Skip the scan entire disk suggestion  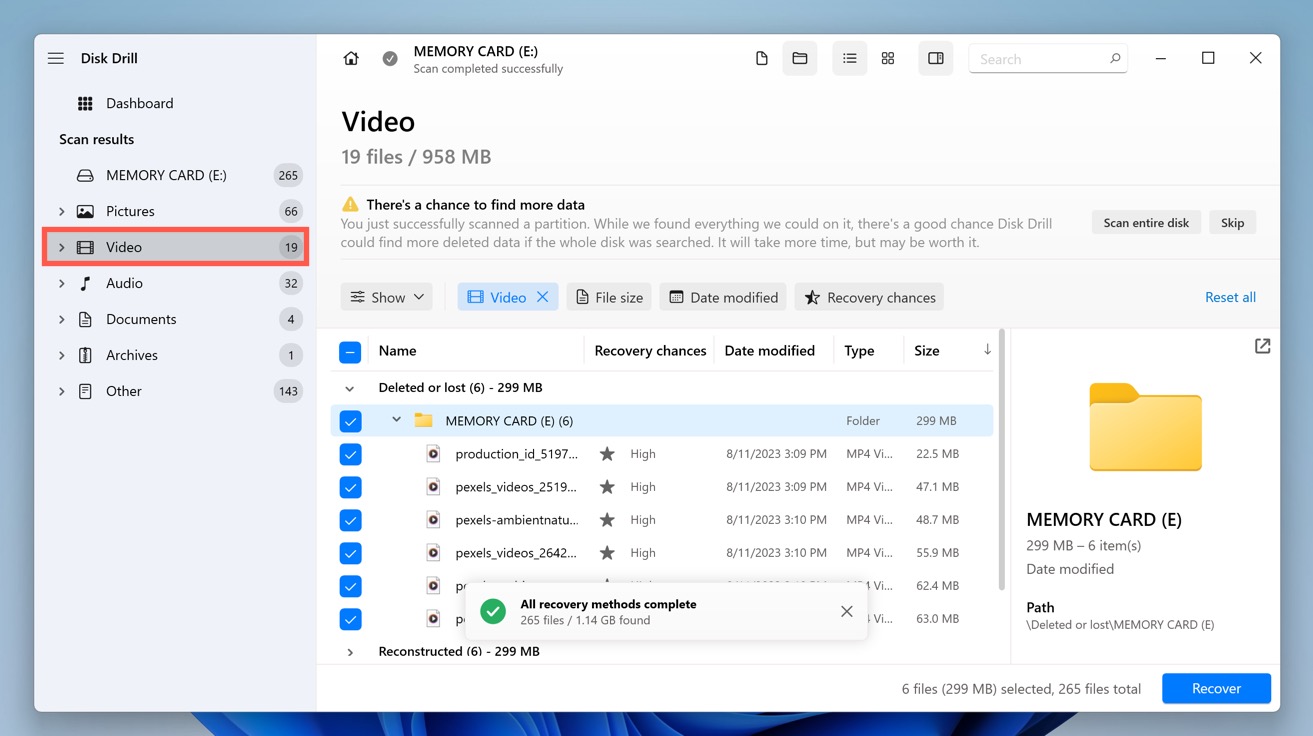tap(1232, 223)
